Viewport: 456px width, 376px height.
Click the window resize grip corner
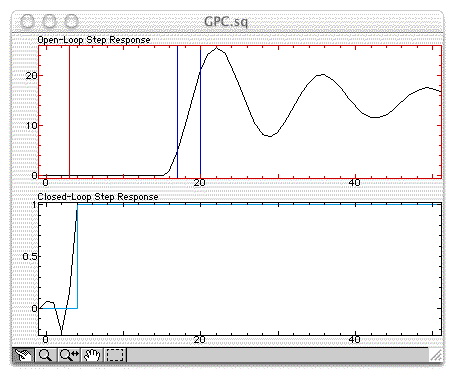436,355
